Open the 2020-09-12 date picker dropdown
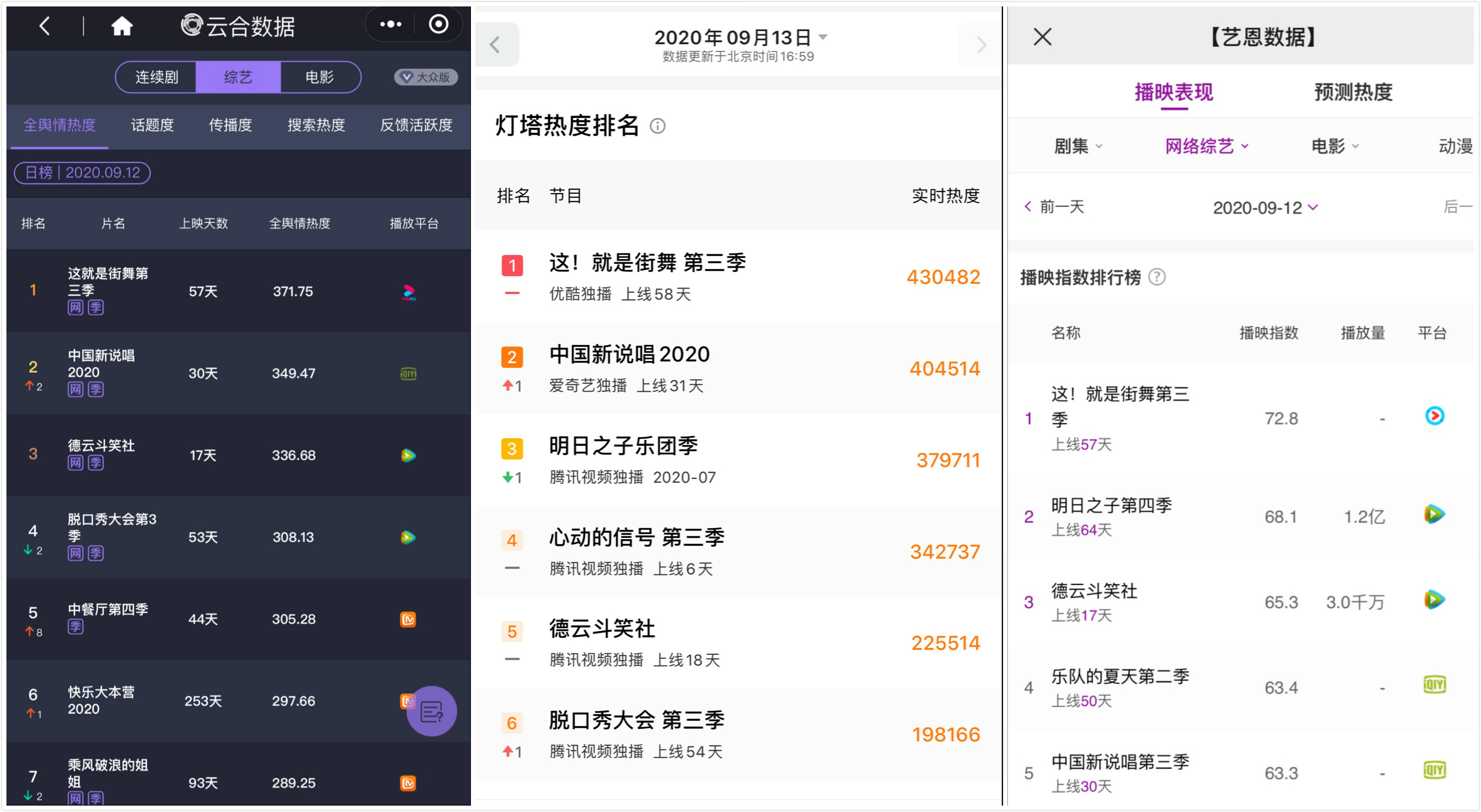 (x=1264, y=208)
